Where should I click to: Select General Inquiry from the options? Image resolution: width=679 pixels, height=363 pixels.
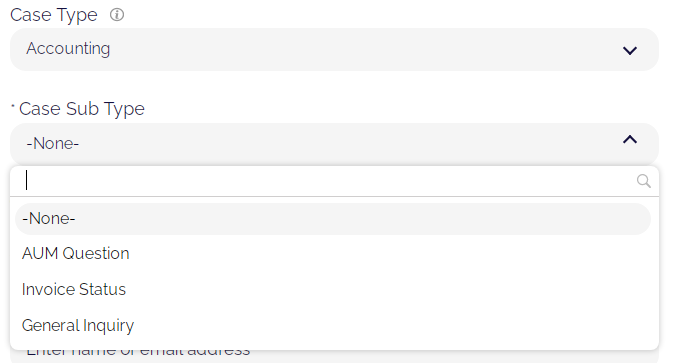[x=78, y=326]
